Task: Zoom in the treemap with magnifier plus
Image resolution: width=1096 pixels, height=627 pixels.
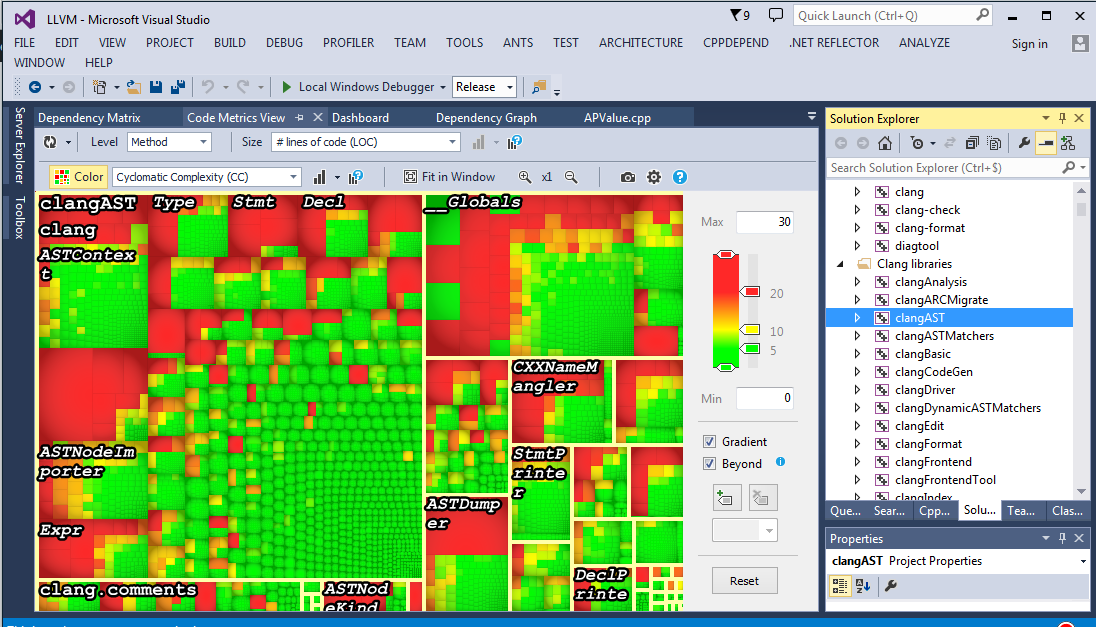Action: [x=524, y=177]
